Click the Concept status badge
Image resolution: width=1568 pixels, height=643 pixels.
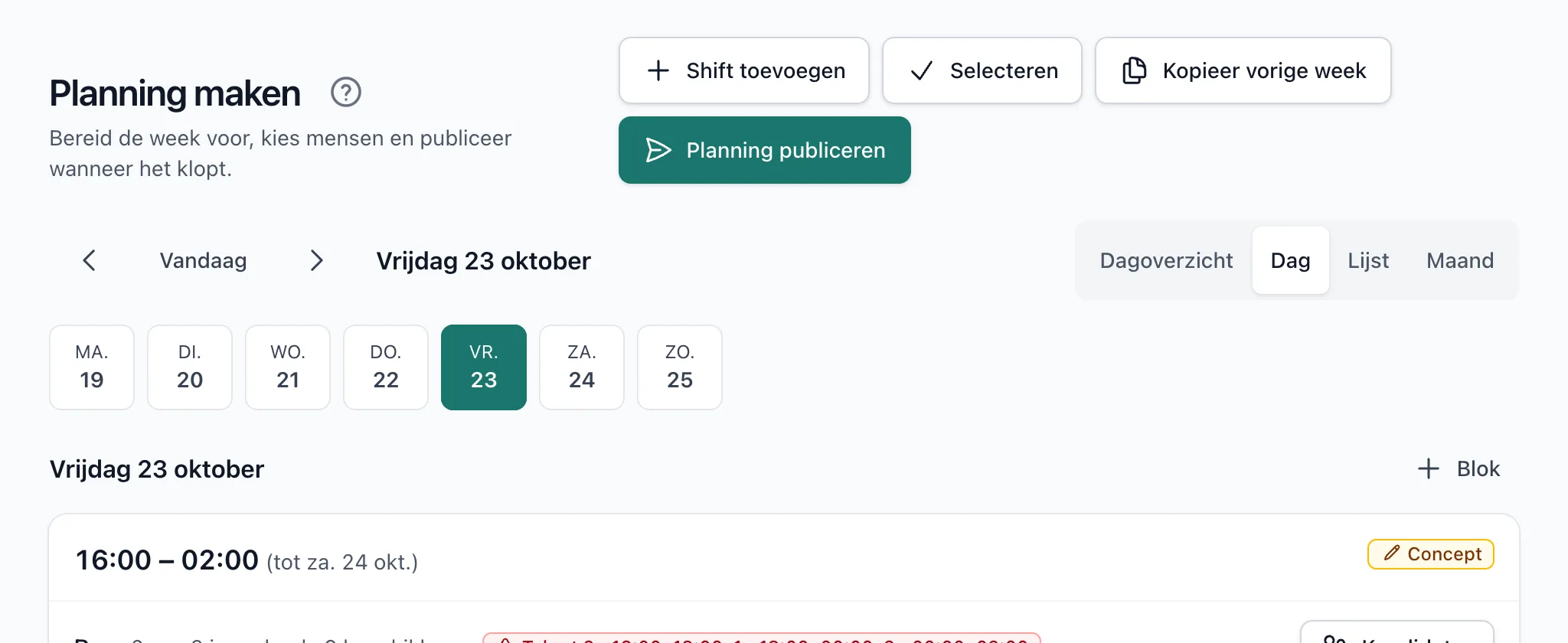coord(1431,554)
